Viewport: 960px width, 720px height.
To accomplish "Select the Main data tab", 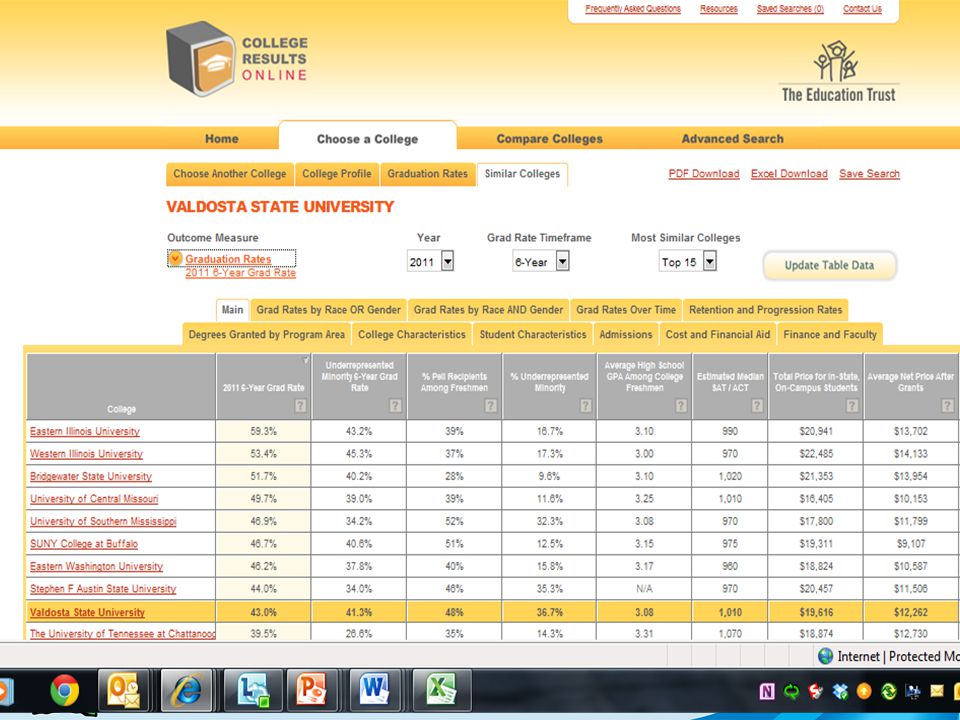I will tap(233, 310).
